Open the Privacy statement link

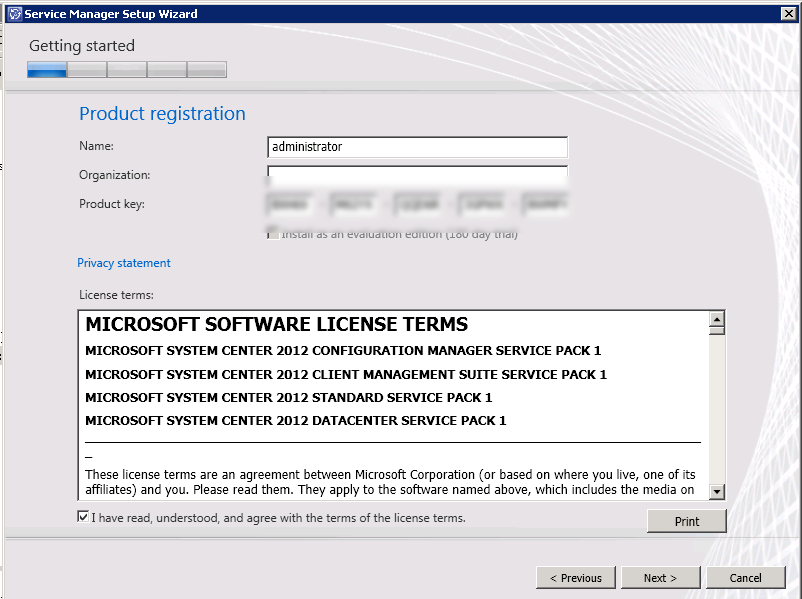pos(124,263)
